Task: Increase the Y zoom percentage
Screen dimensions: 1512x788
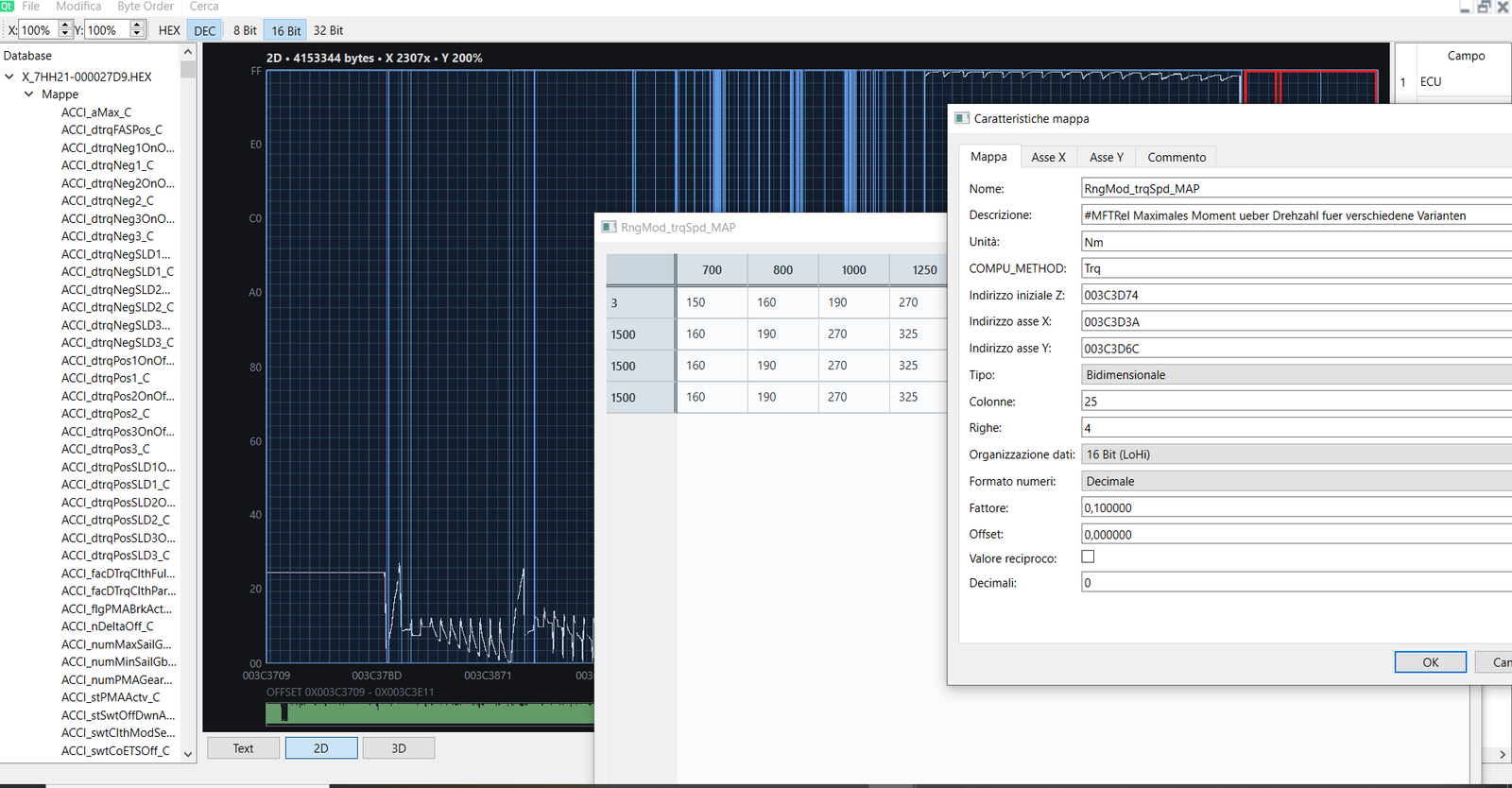Action: 137,26
